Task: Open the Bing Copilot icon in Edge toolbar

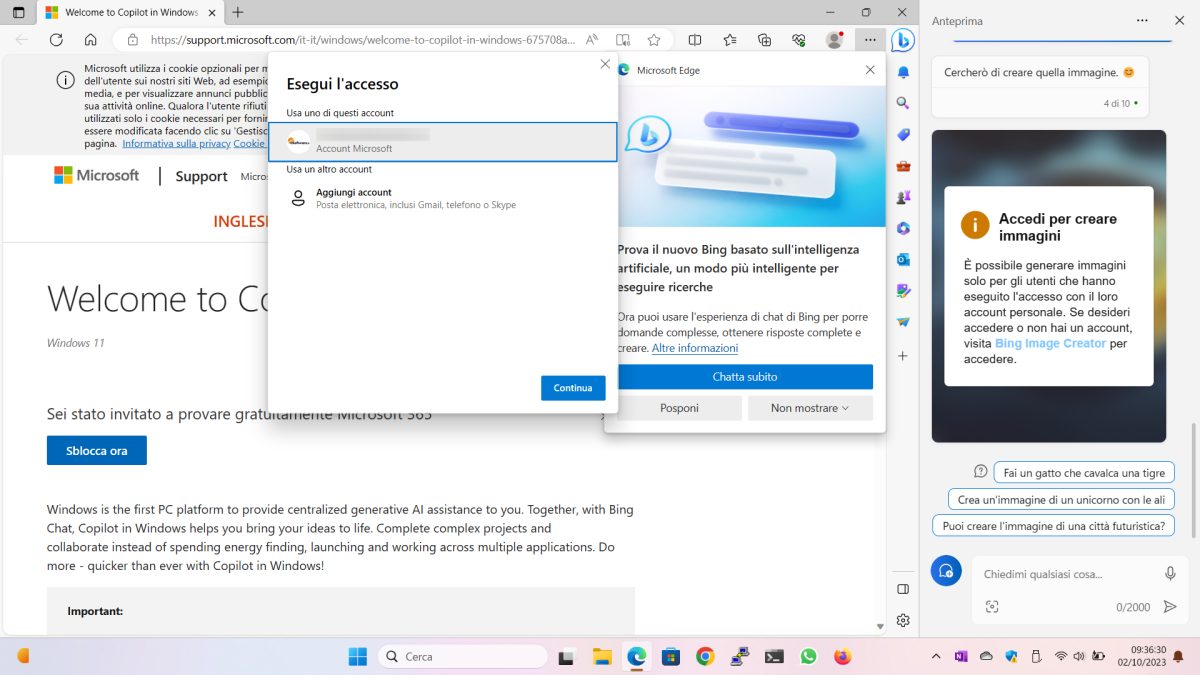Action: [x=903, y=40]
